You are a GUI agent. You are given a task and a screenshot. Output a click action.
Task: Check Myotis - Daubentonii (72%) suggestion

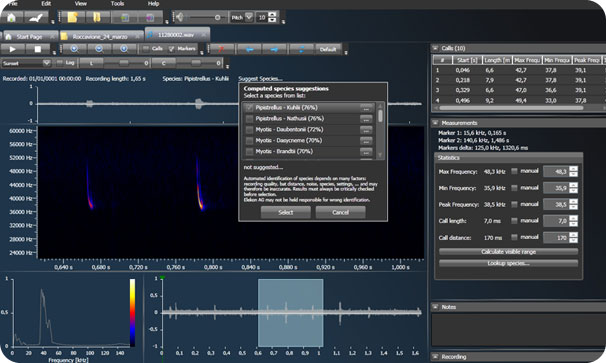click(250, 130)
